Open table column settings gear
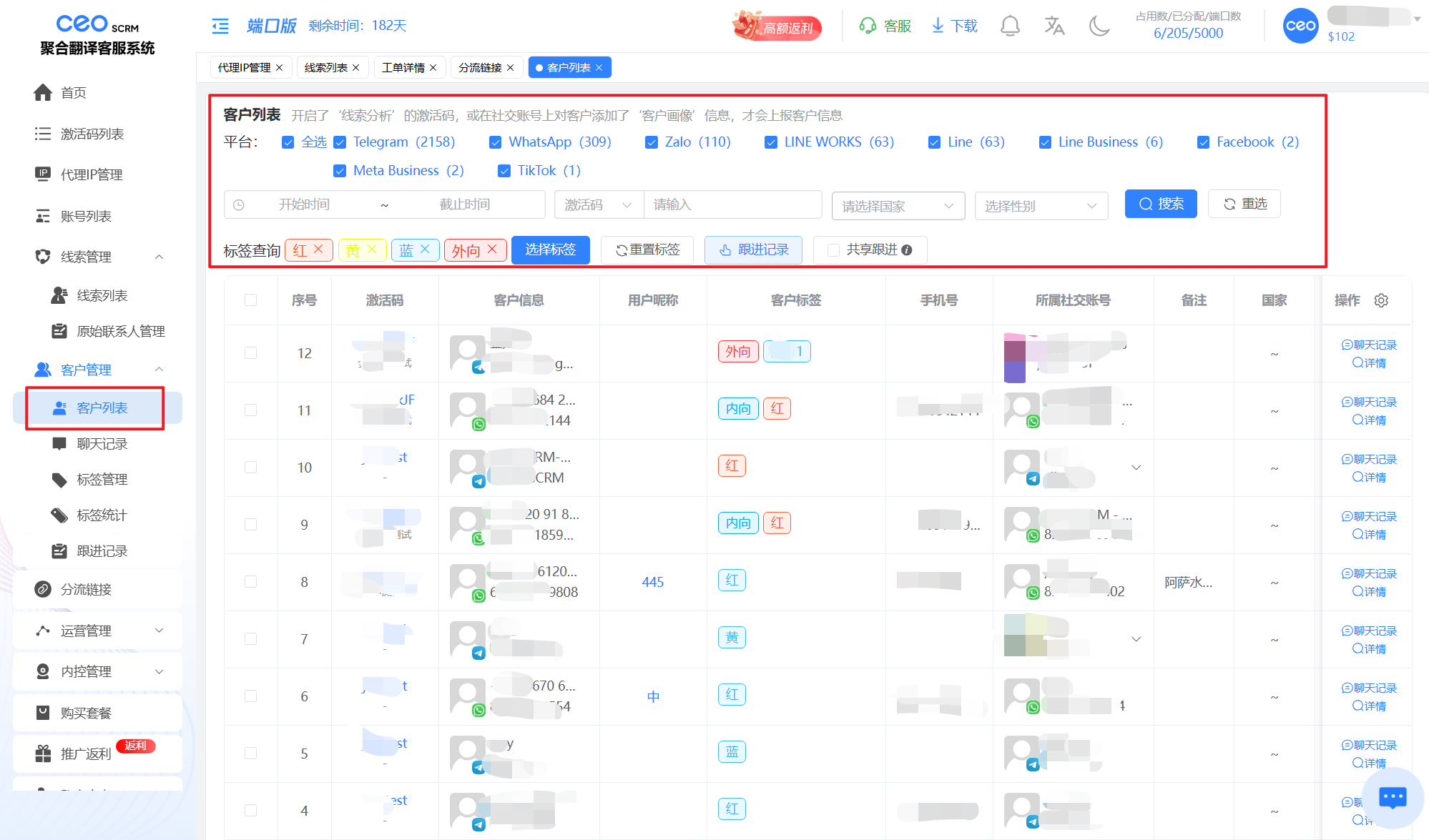This screenshot has height=840, width=1429. click(x=1381, y=300)
